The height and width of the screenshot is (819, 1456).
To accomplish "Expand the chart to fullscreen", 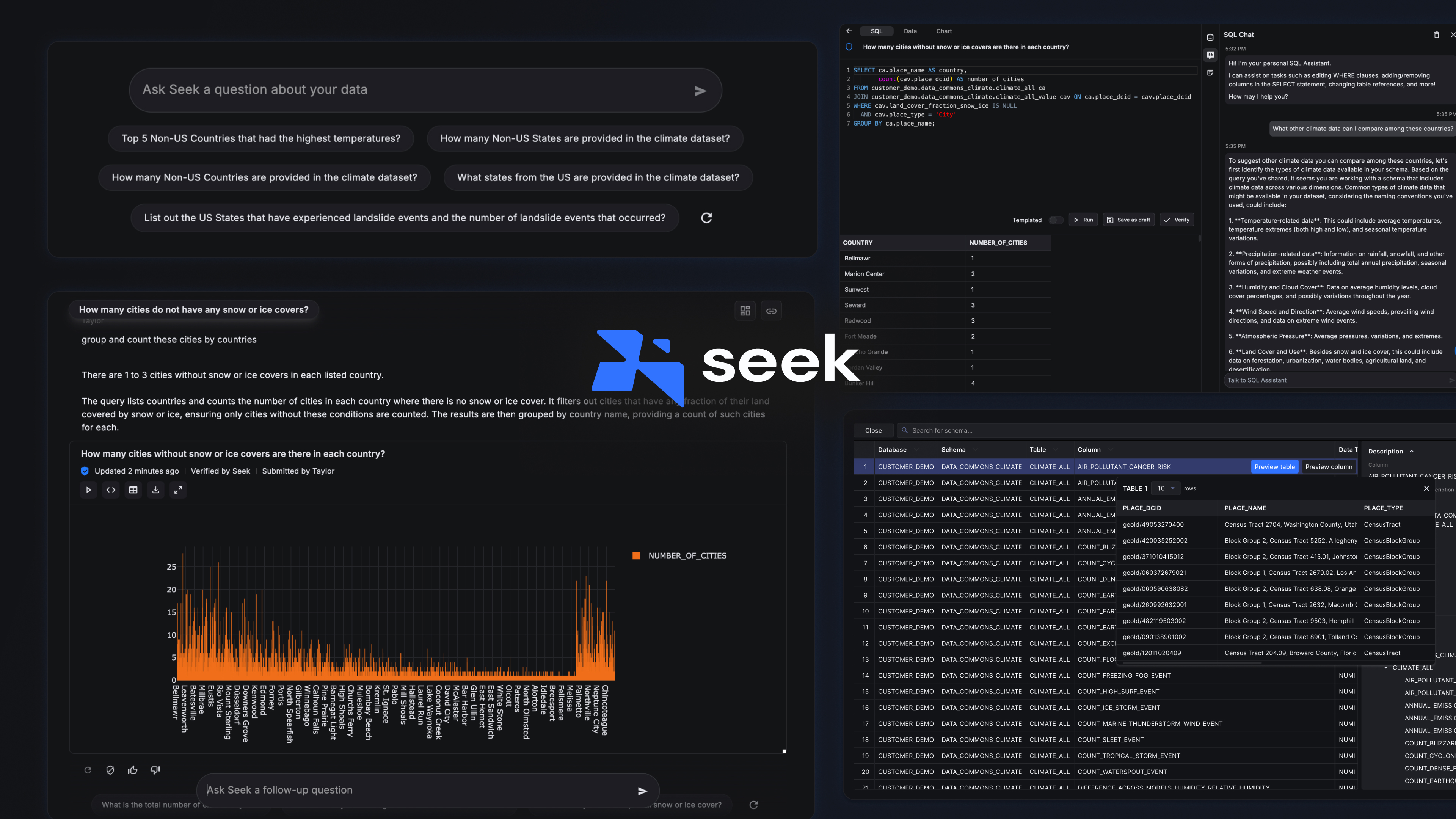I will (178, 490).
